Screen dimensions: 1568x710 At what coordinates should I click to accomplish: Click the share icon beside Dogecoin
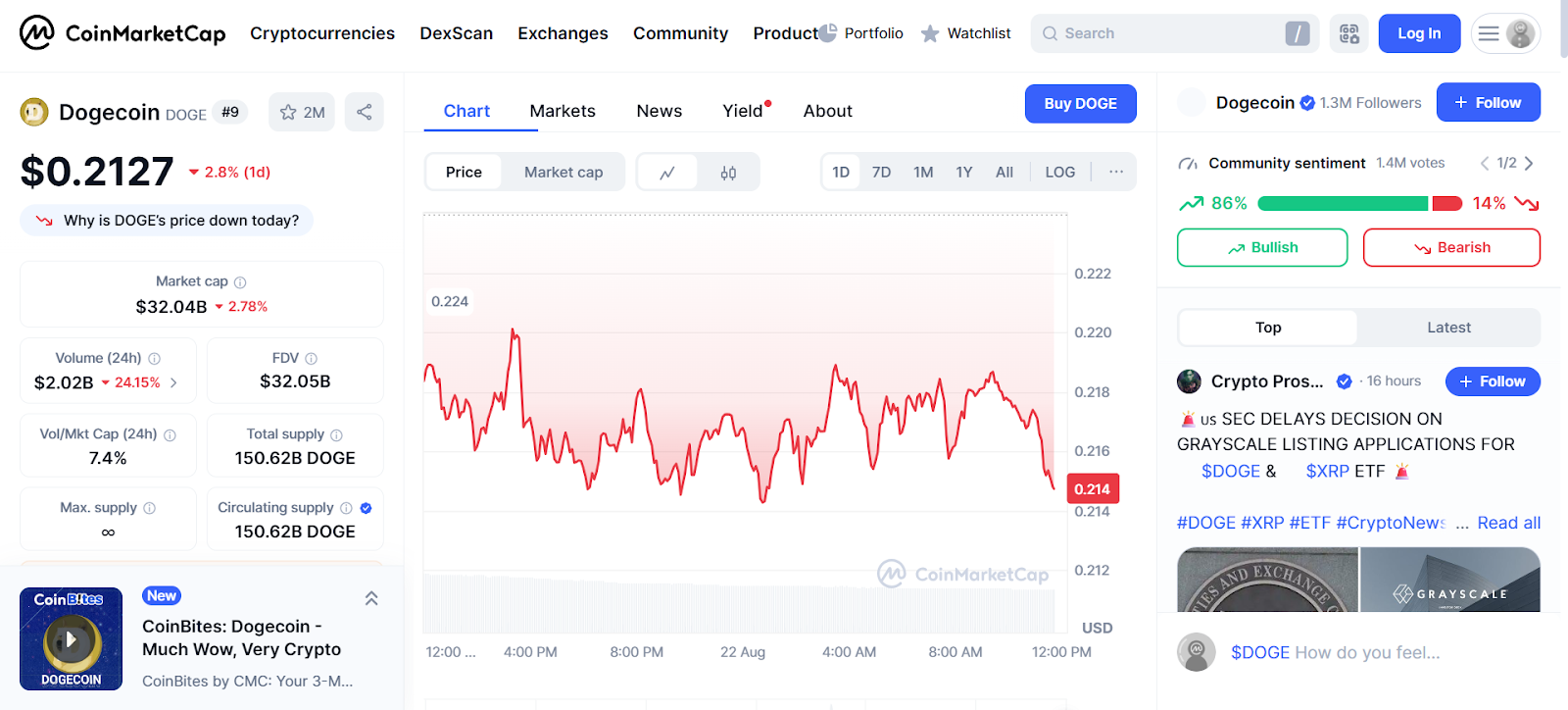365,112
